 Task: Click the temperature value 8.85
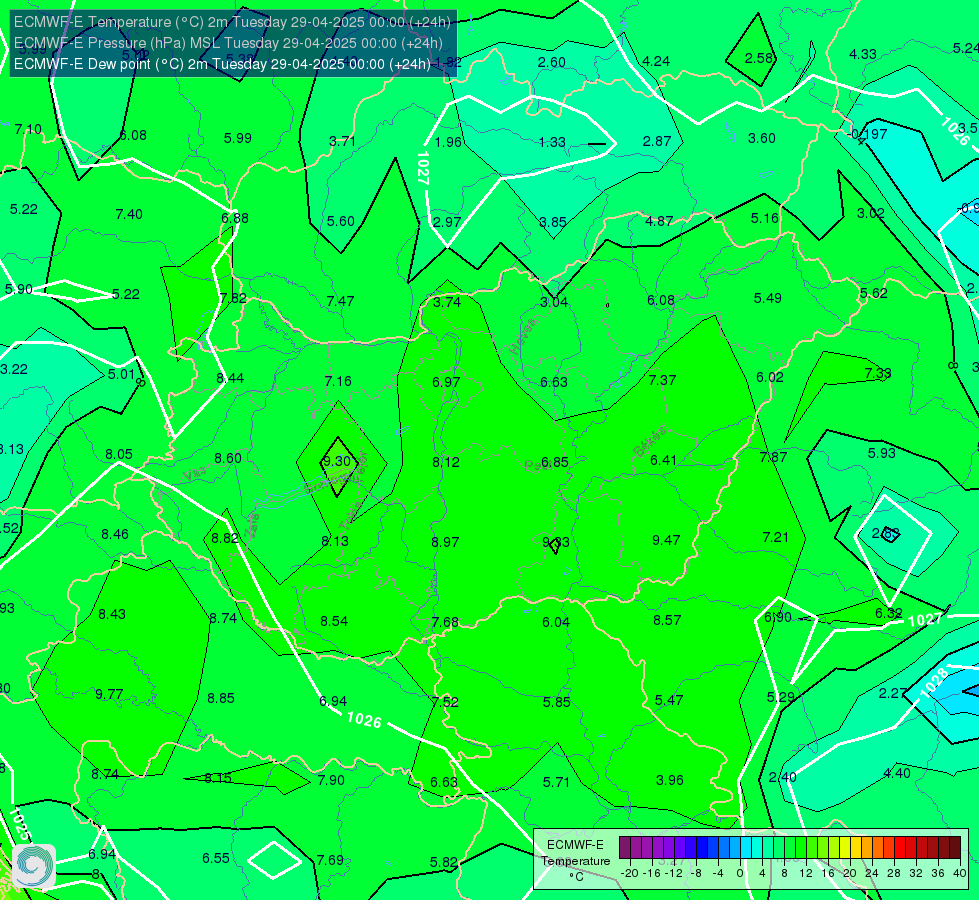tap(221, 698)
